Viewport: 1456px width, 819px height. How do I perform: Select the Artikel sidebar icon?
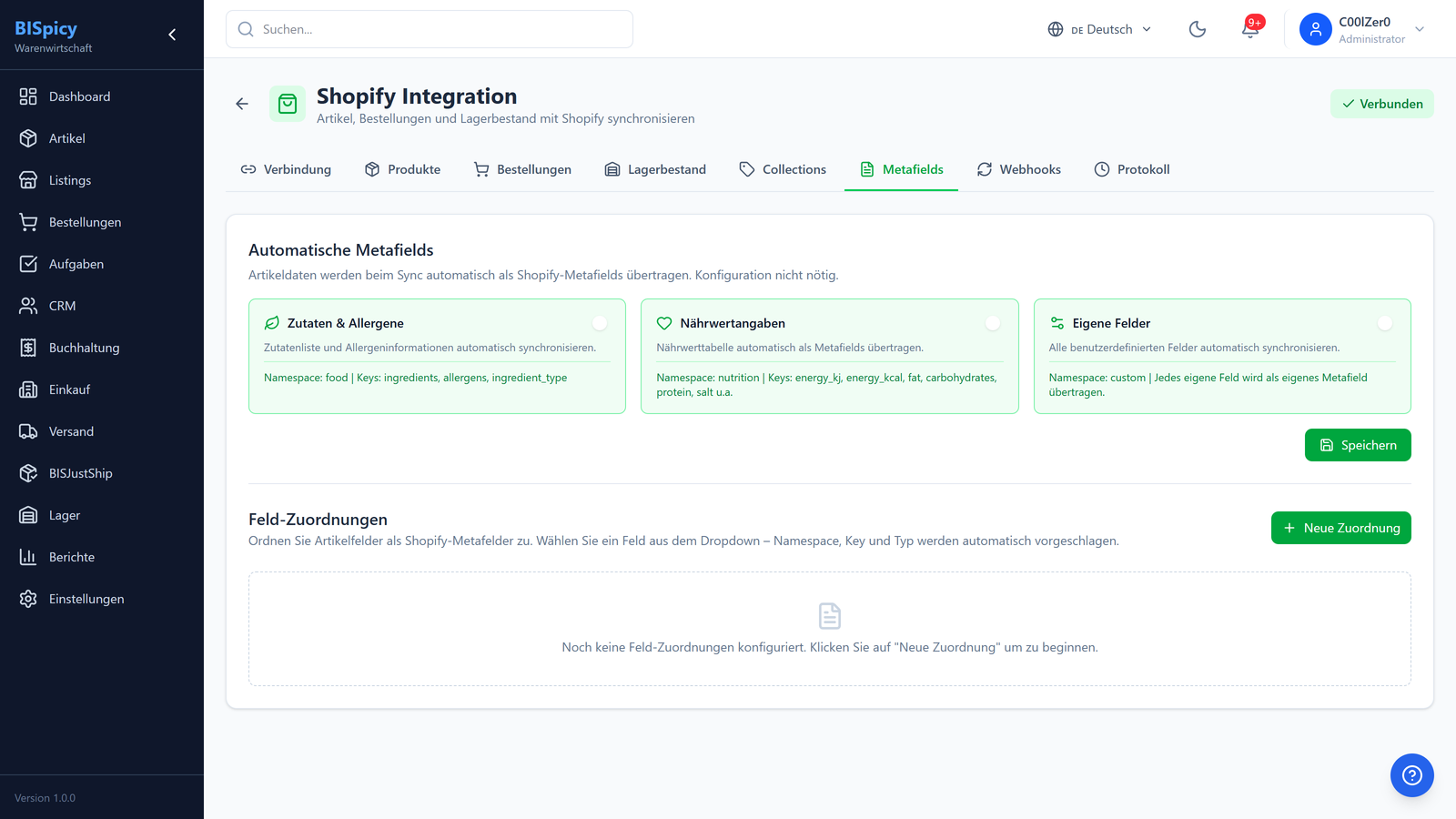coord(67,138)
